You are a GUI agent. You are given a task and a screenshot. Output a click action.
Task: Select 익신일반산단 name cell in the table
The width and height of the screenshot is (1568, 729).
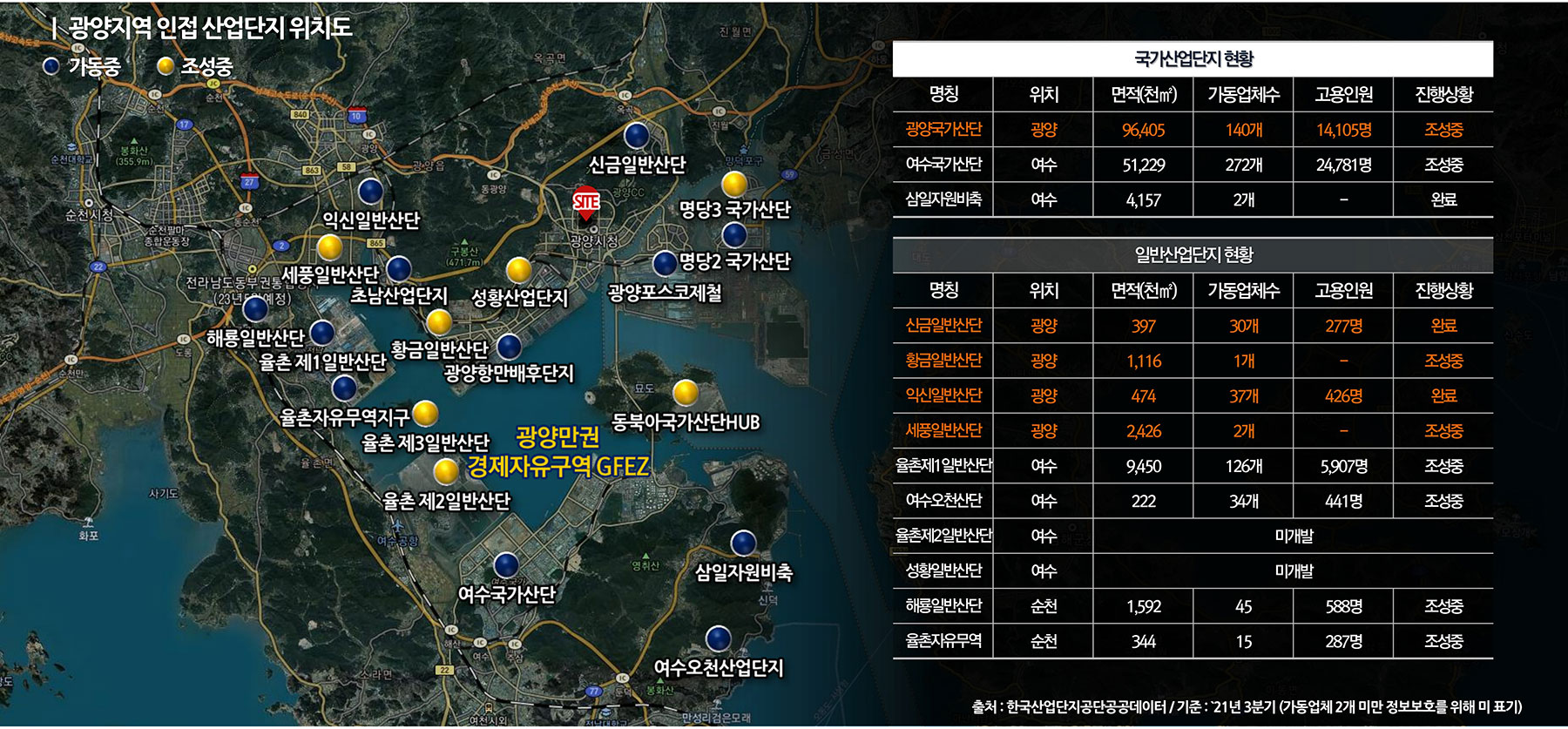coord(943,395)
